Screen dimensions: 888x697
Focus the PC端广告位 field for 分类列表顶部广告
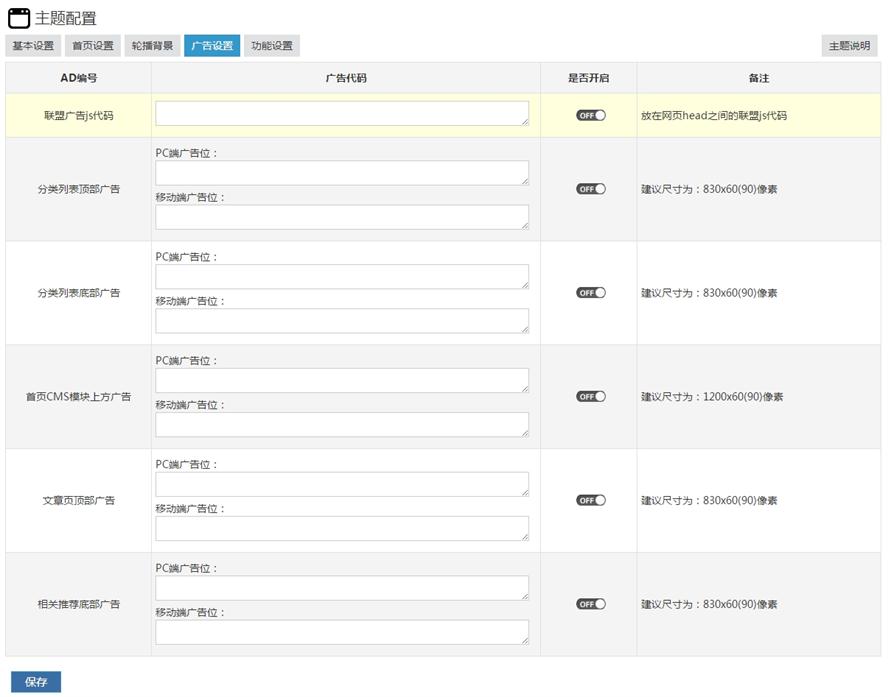pyautogui.click(x=342, y=173)
